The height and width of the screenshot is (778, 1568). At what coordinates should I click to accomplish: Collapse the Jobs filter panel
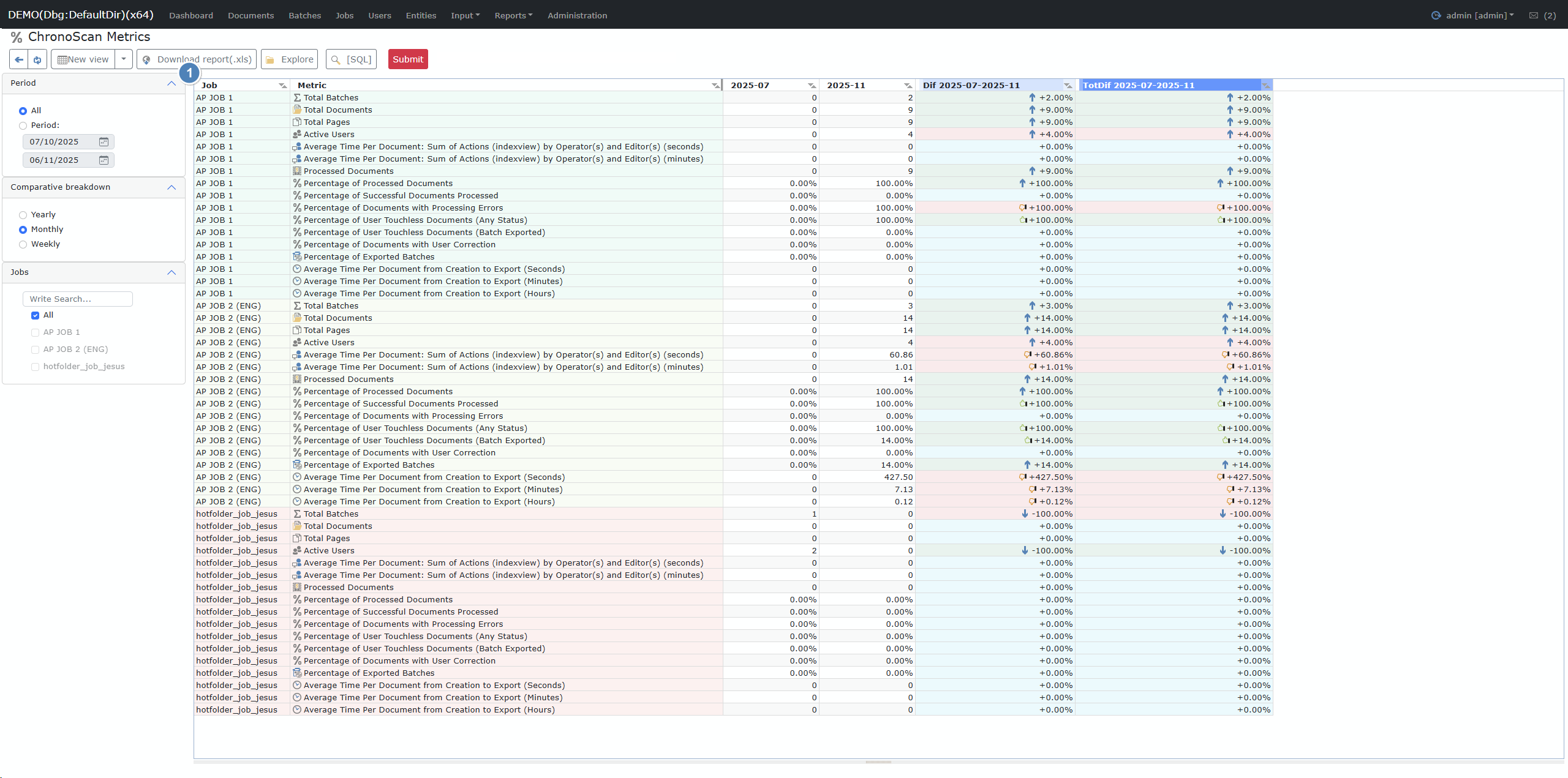171,272
